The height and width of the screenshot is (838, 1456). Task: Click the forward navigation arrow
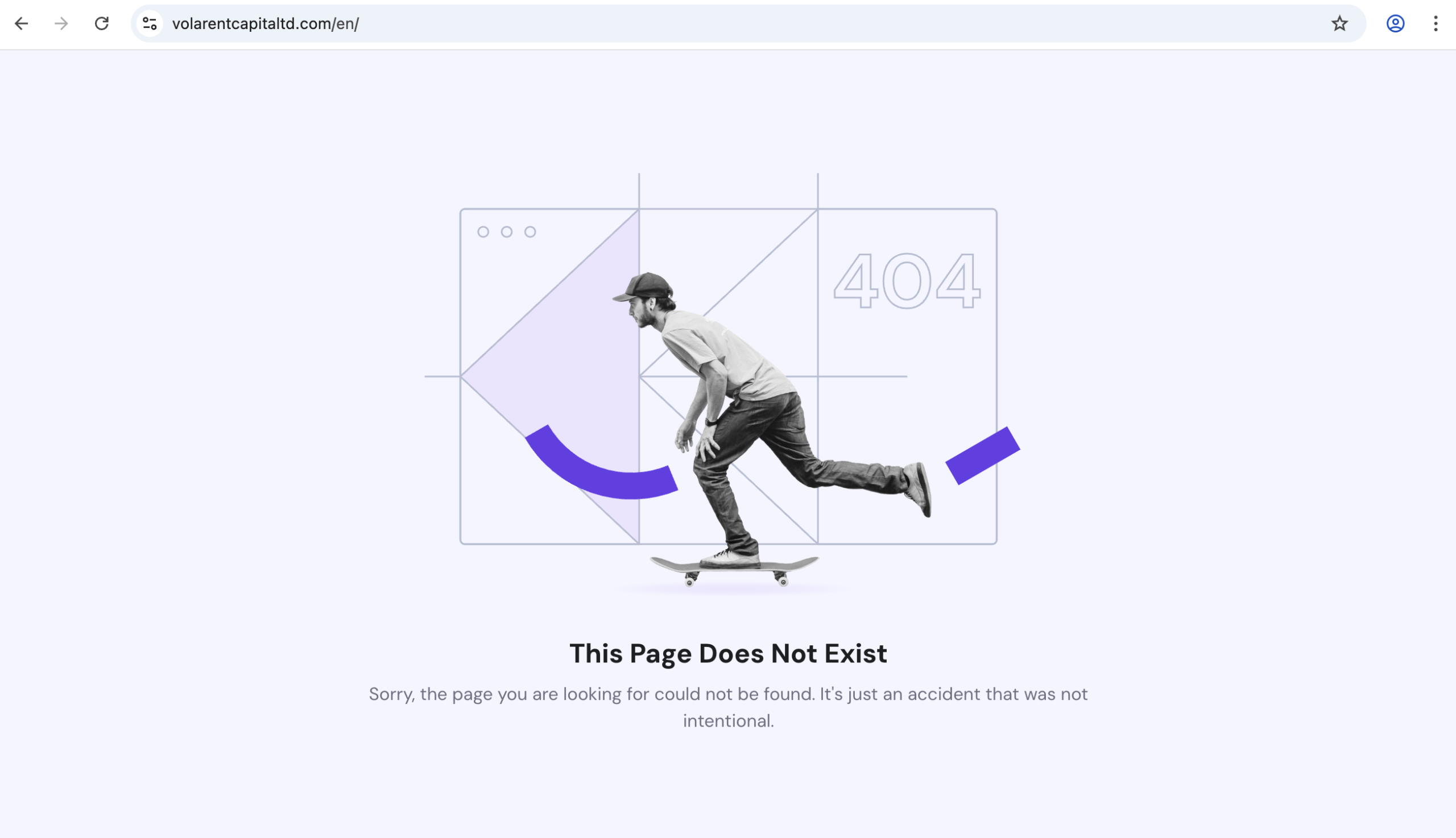pyautogui.click(x=61, y=24)
